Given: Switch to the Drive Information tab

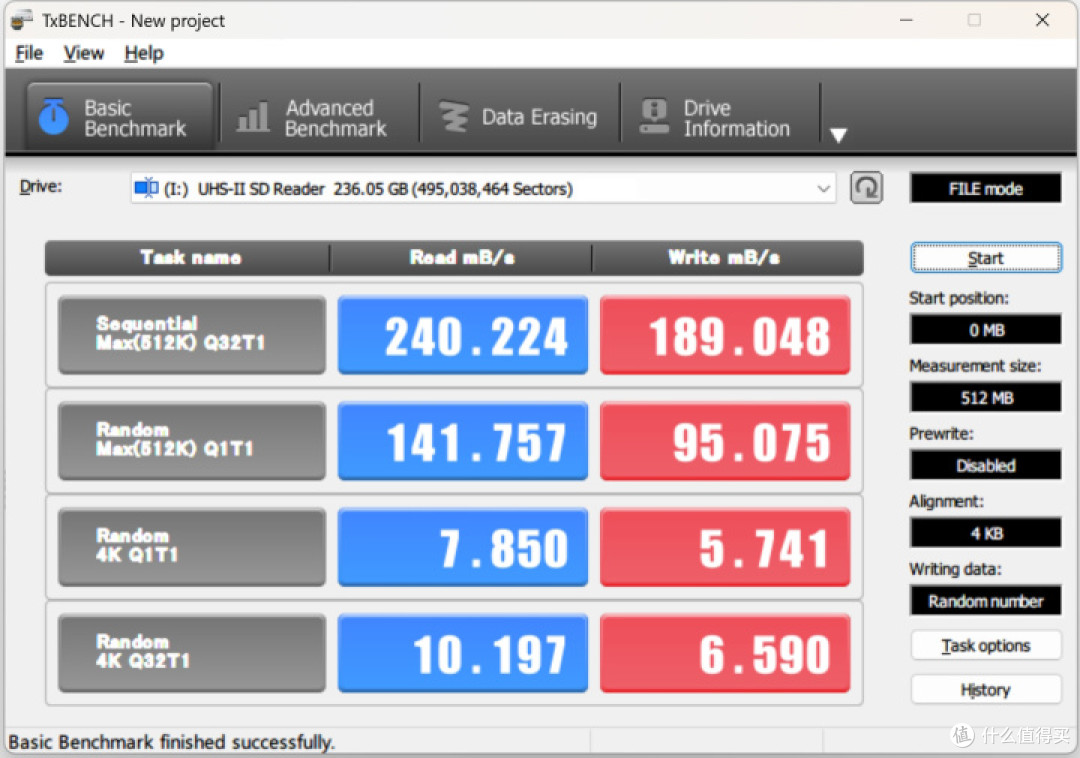Looking at the screenshot, I should [x=720, y=117].
